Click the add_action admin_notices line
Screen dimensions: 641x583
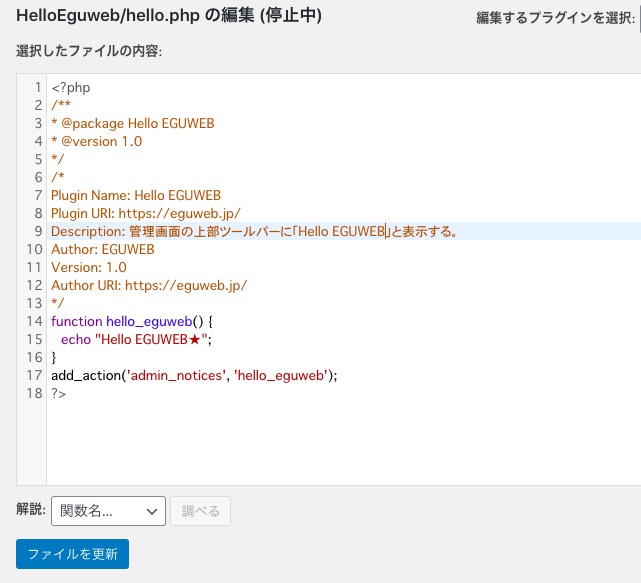(x=194, y=376)
